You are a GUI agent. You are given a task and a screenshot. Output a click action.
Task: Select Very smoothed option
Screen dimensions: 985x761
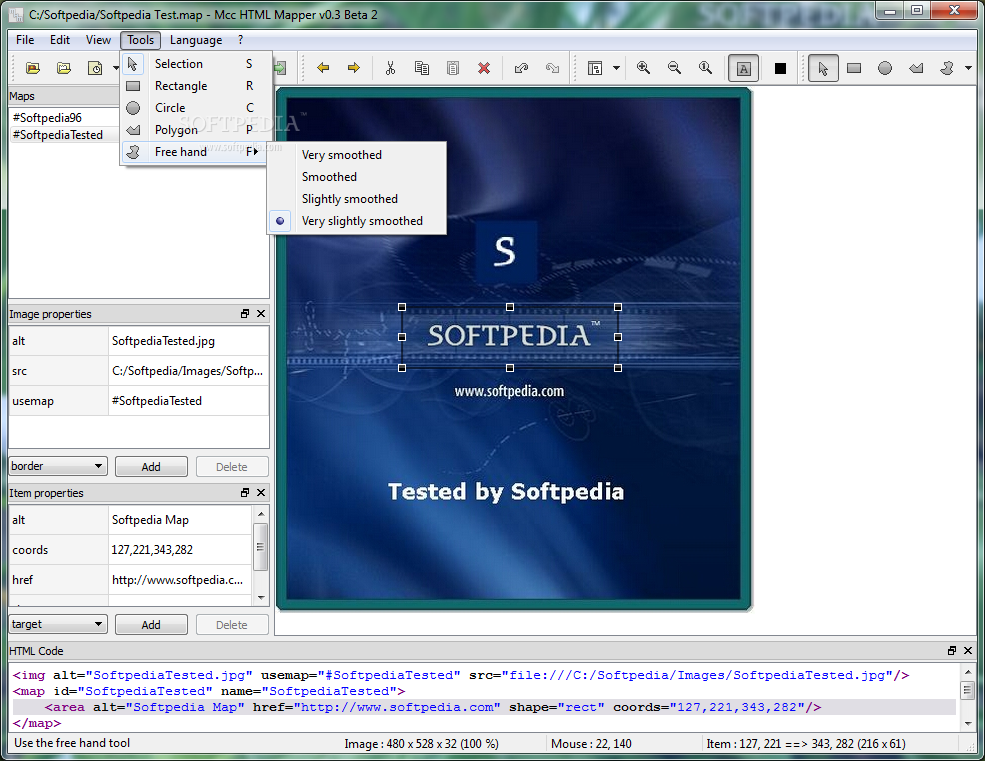tap(357, 155)
